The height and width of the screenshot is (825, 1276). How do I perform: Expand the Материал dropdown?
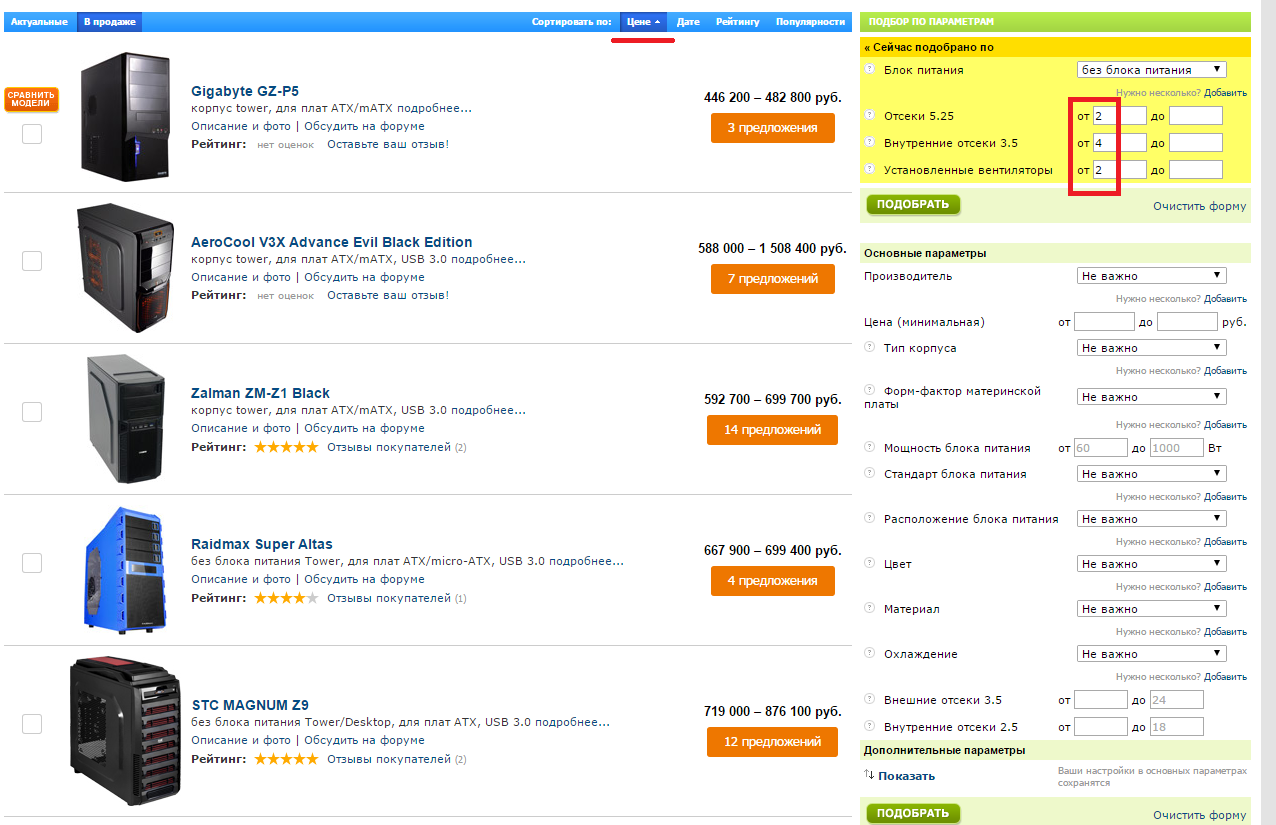click(1152, 609)
